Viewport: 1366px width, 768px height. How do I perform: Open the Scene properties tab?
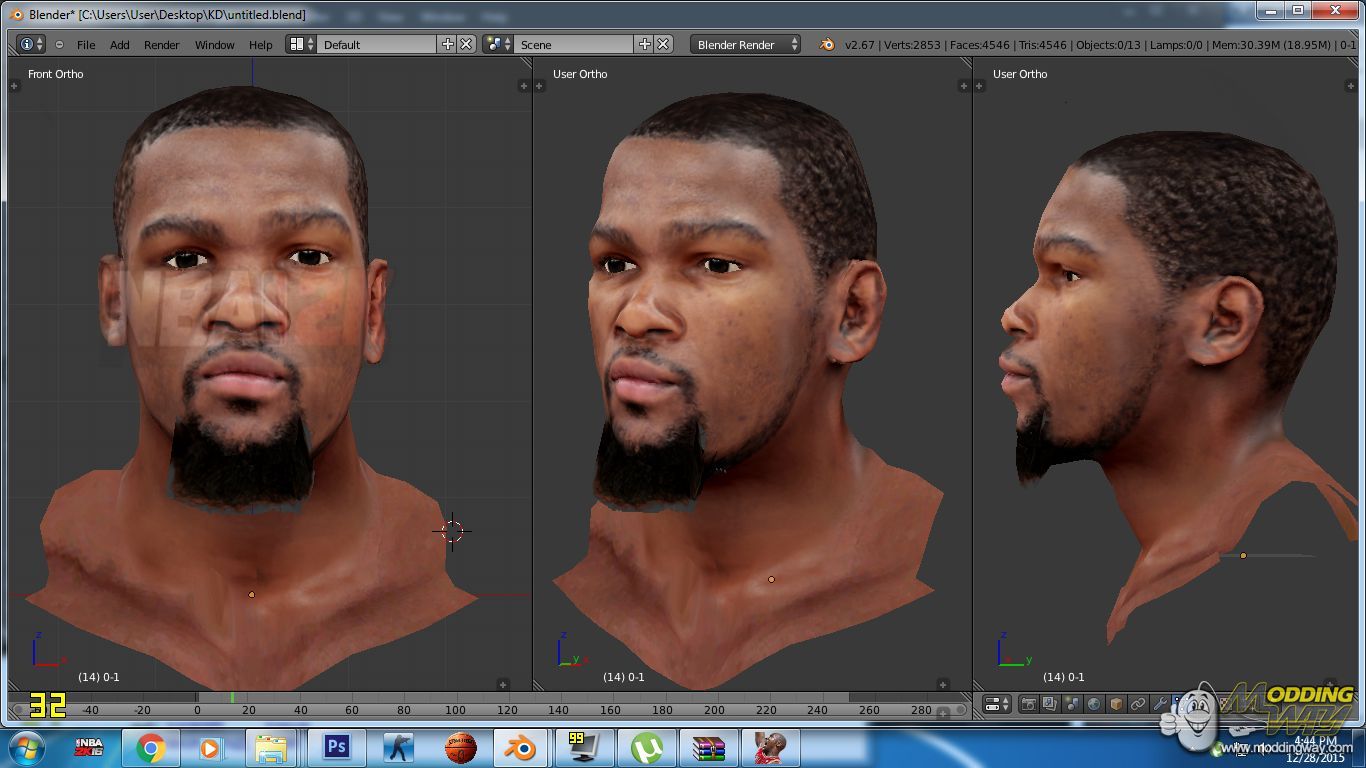tap(1072, 704)
